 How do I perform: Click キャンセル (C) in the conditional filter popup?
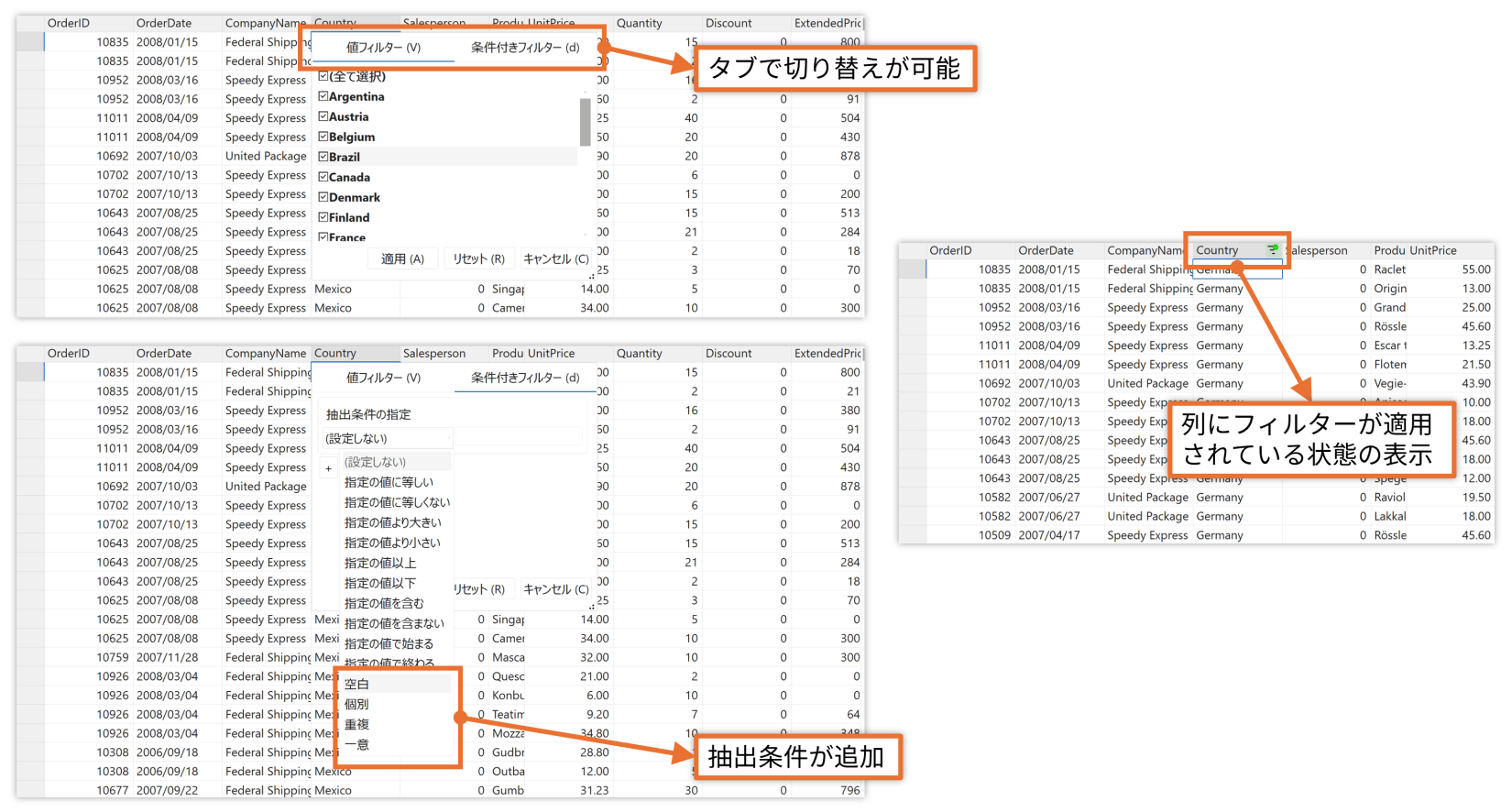click(555, 589)
